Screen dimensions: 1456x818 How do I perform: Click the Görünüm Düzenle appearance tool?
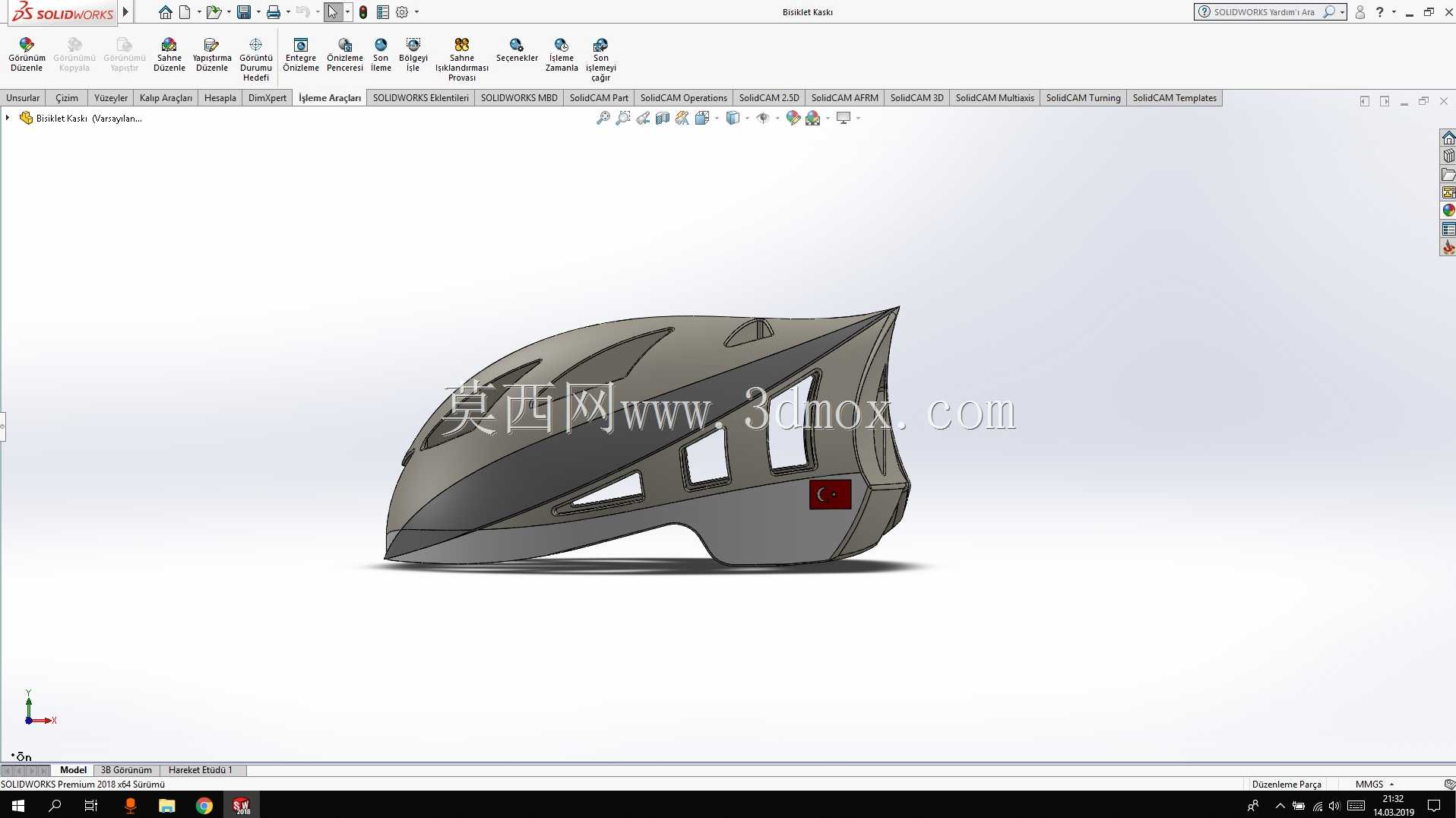[27, 55]
